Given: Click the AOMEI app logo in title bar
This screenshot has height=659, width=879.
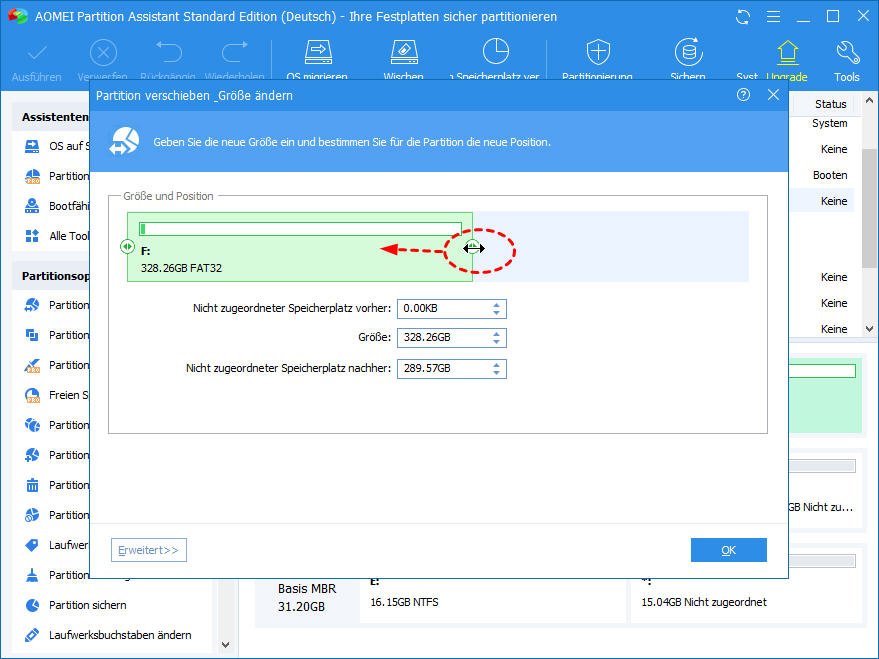Looking at the screenshot, I should (x=17, y=15).
